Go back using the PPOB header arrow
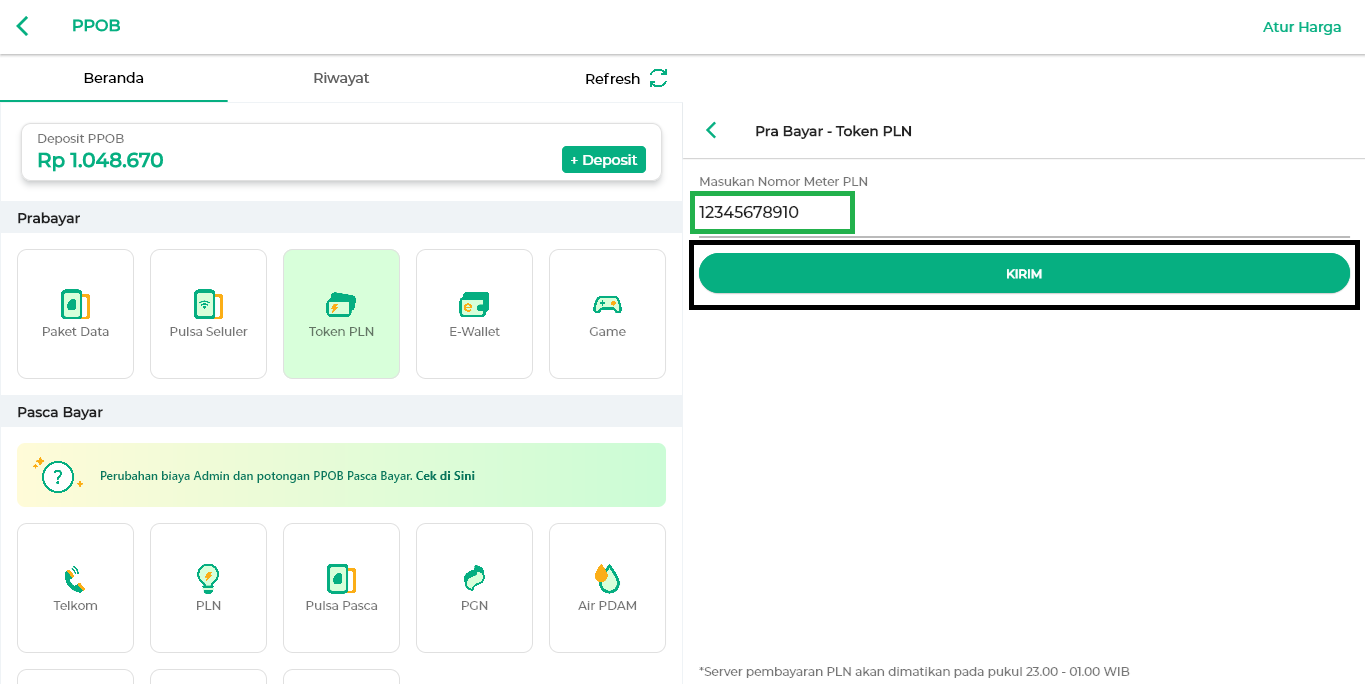 (x=23, y=26)
